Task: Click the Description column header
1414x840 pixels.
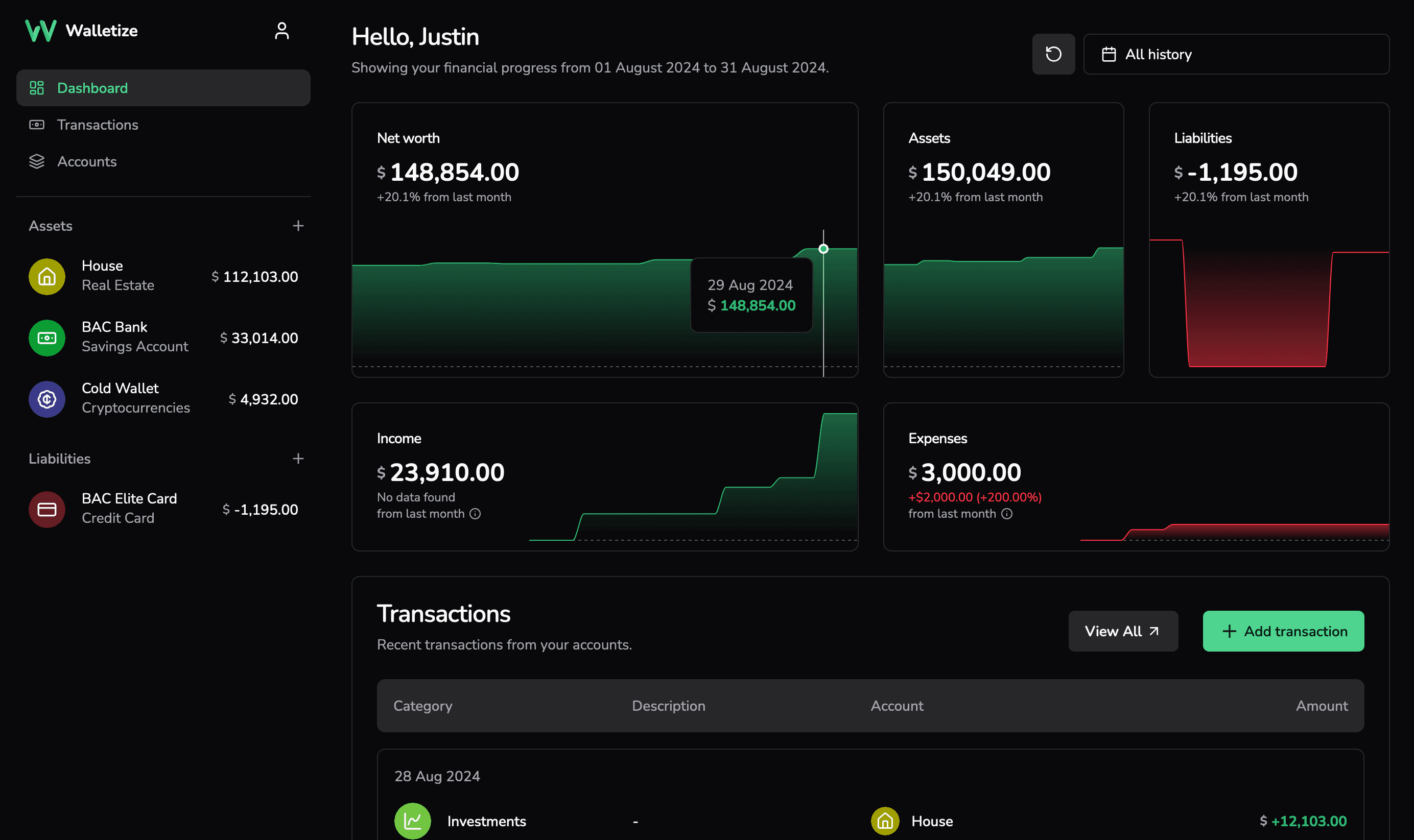Action: click(668, 706)
